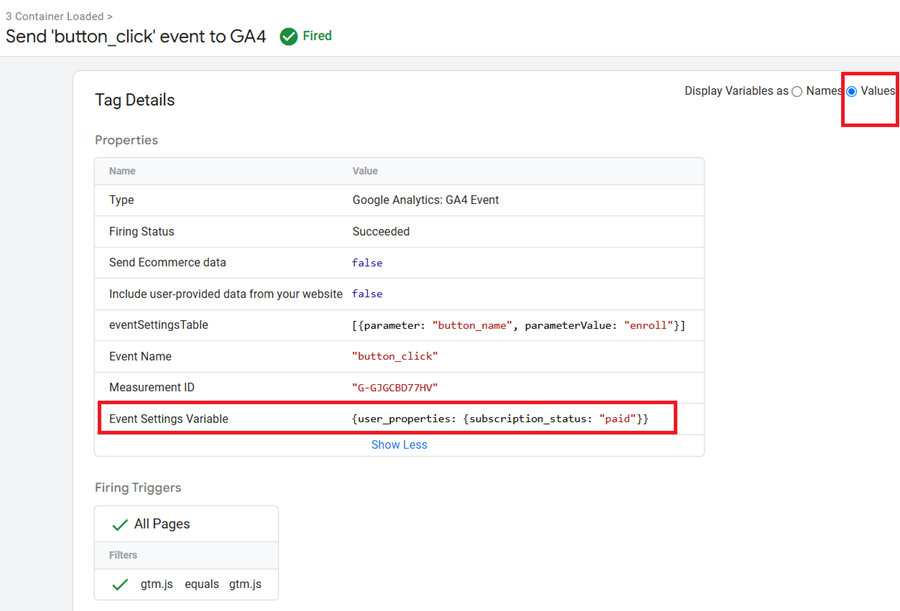Image resolution: width=900 pixels, height=611 pixels.
Task: Click the Name column header
Action: coord(122,171)
